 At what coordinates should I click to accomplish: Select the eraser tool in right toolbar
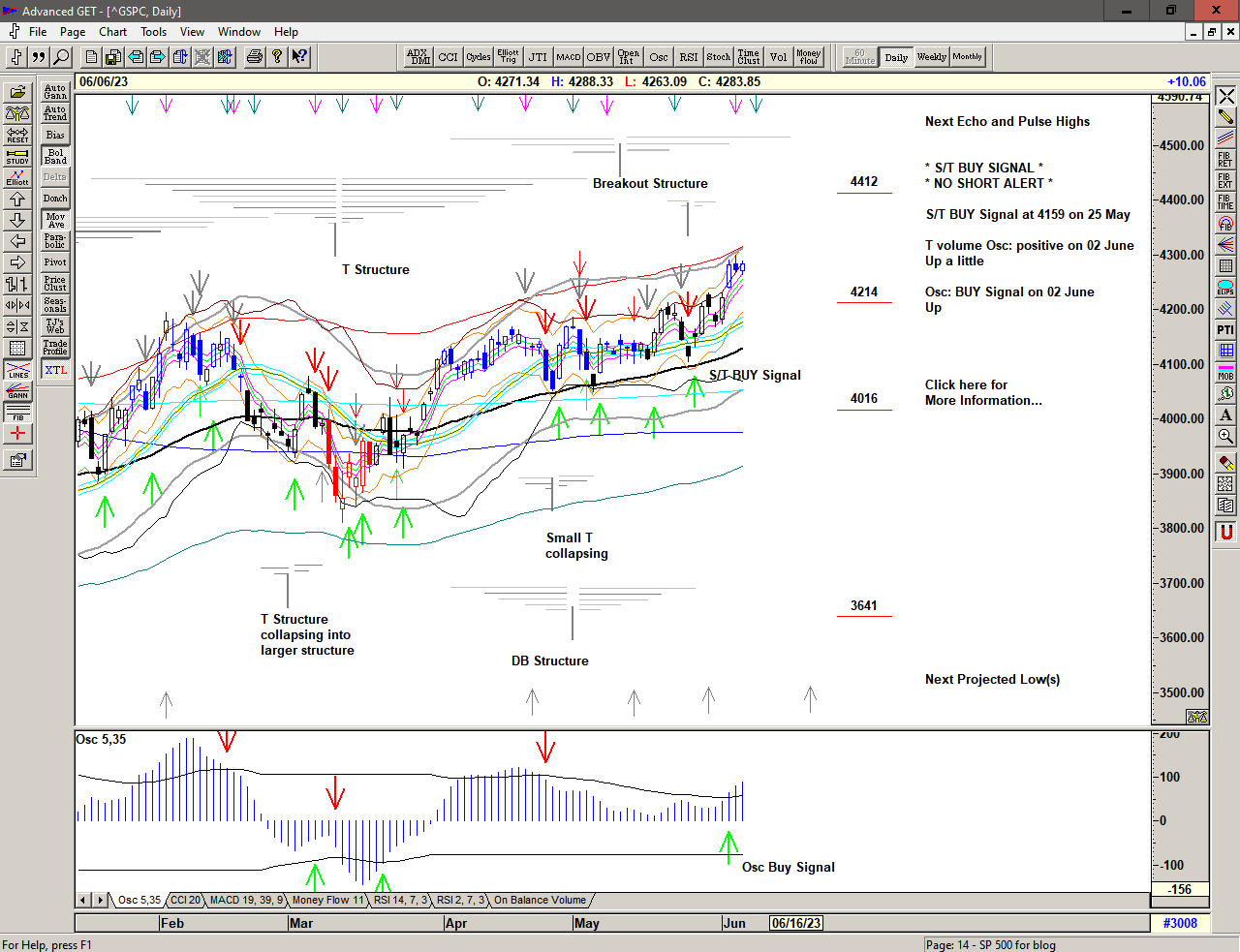[x=1225, y=463]
